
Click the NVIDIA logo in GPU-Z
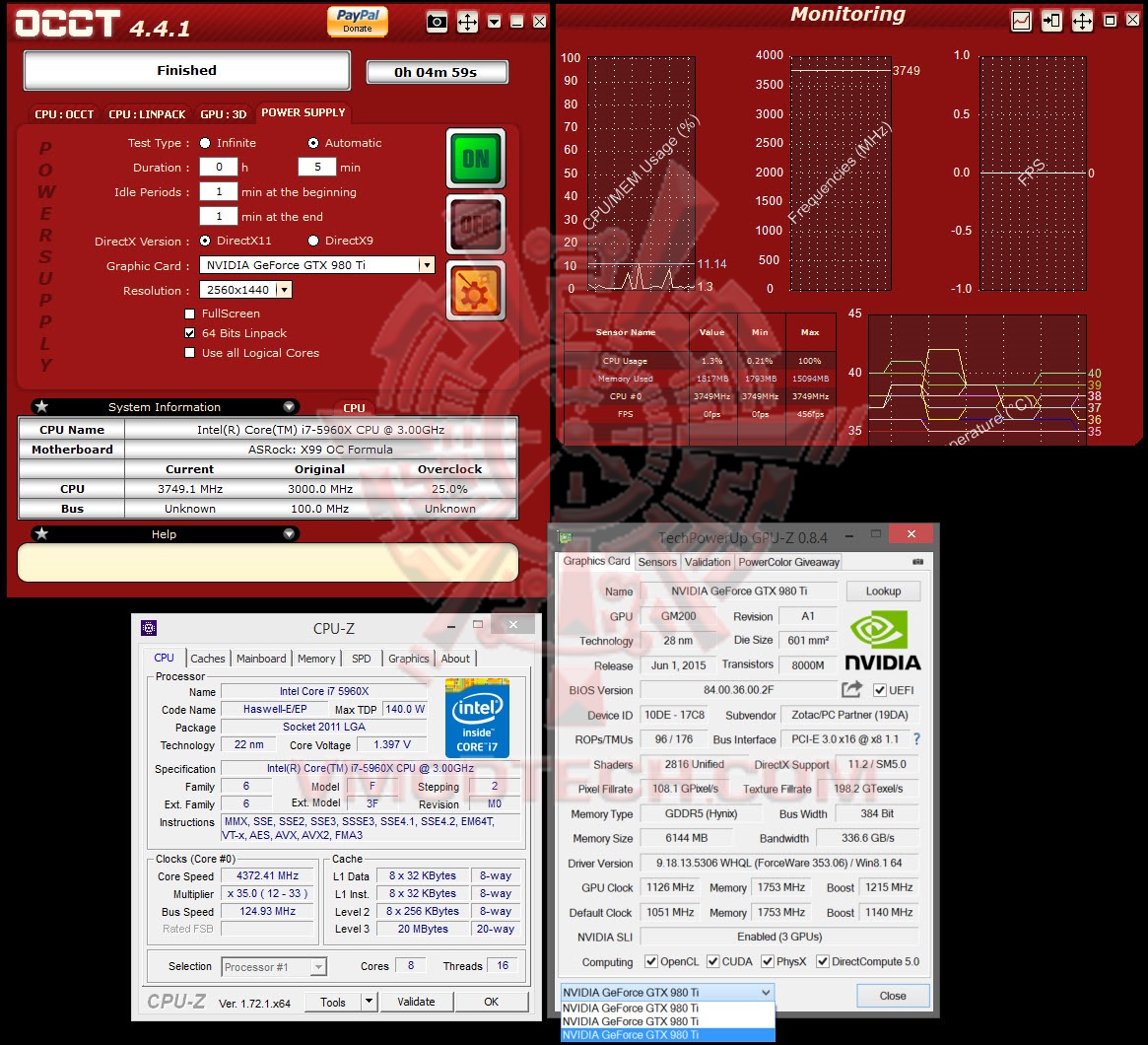point(883,641)
